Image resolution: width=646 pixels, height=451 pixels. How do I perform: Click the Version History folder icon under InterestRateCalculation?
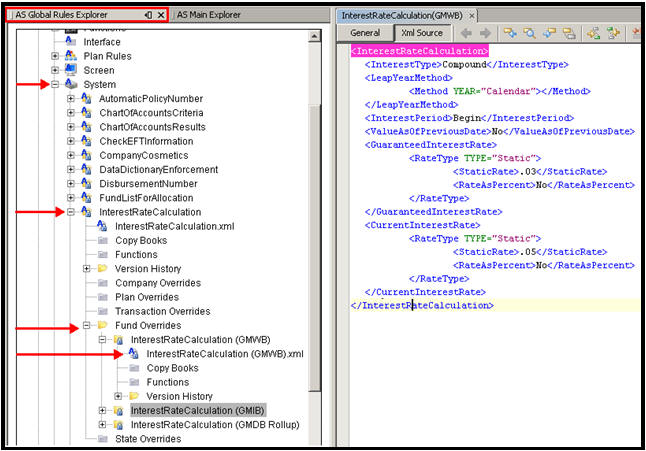pos(102,269)
